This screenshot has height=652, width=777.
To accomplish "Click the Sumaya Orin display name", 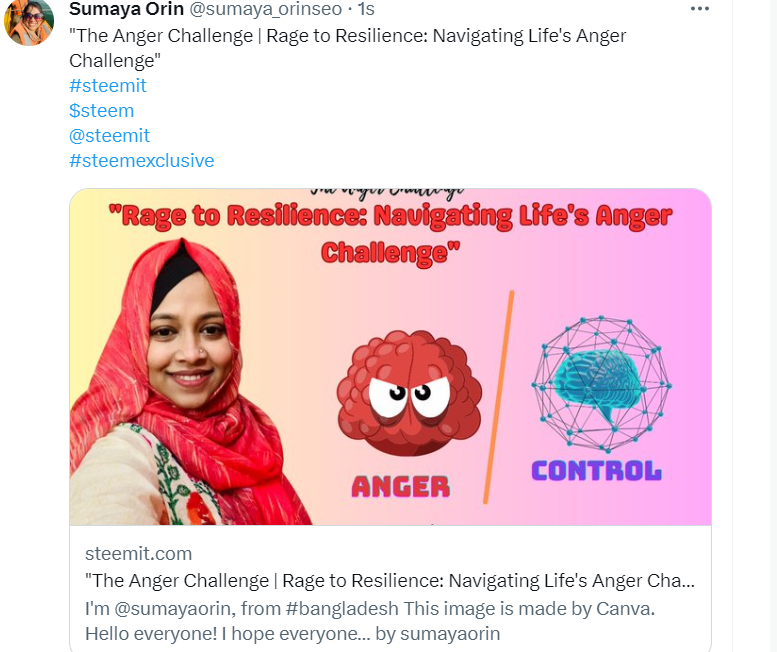I will point(126,9).
